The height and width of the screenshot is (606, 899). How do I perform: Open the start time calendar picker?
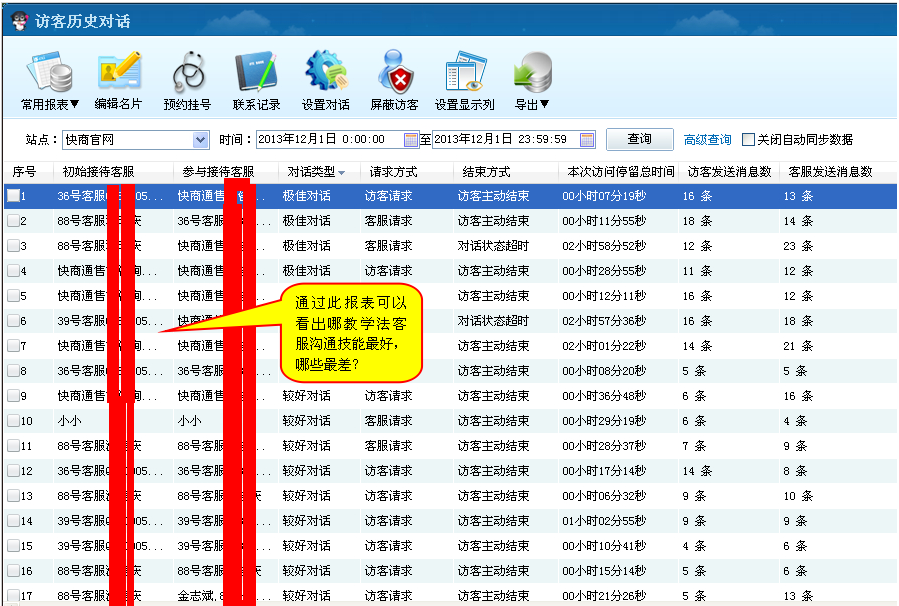pos(410,140)
